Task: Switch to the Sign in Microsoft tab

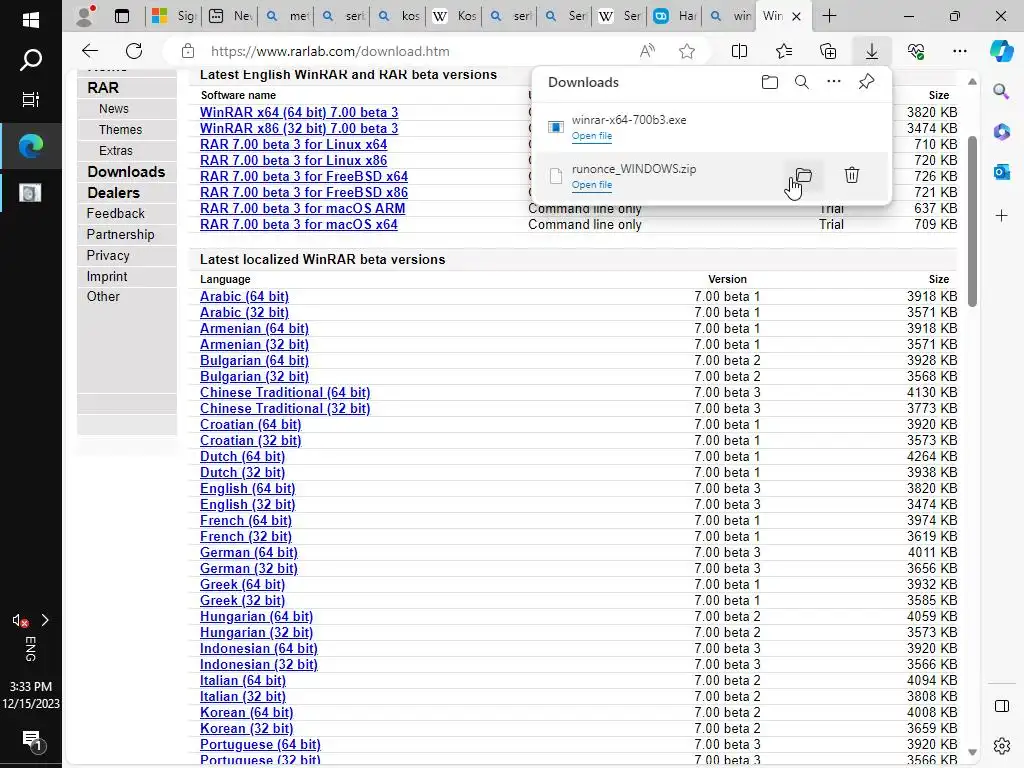Action: tap(173, 16)
